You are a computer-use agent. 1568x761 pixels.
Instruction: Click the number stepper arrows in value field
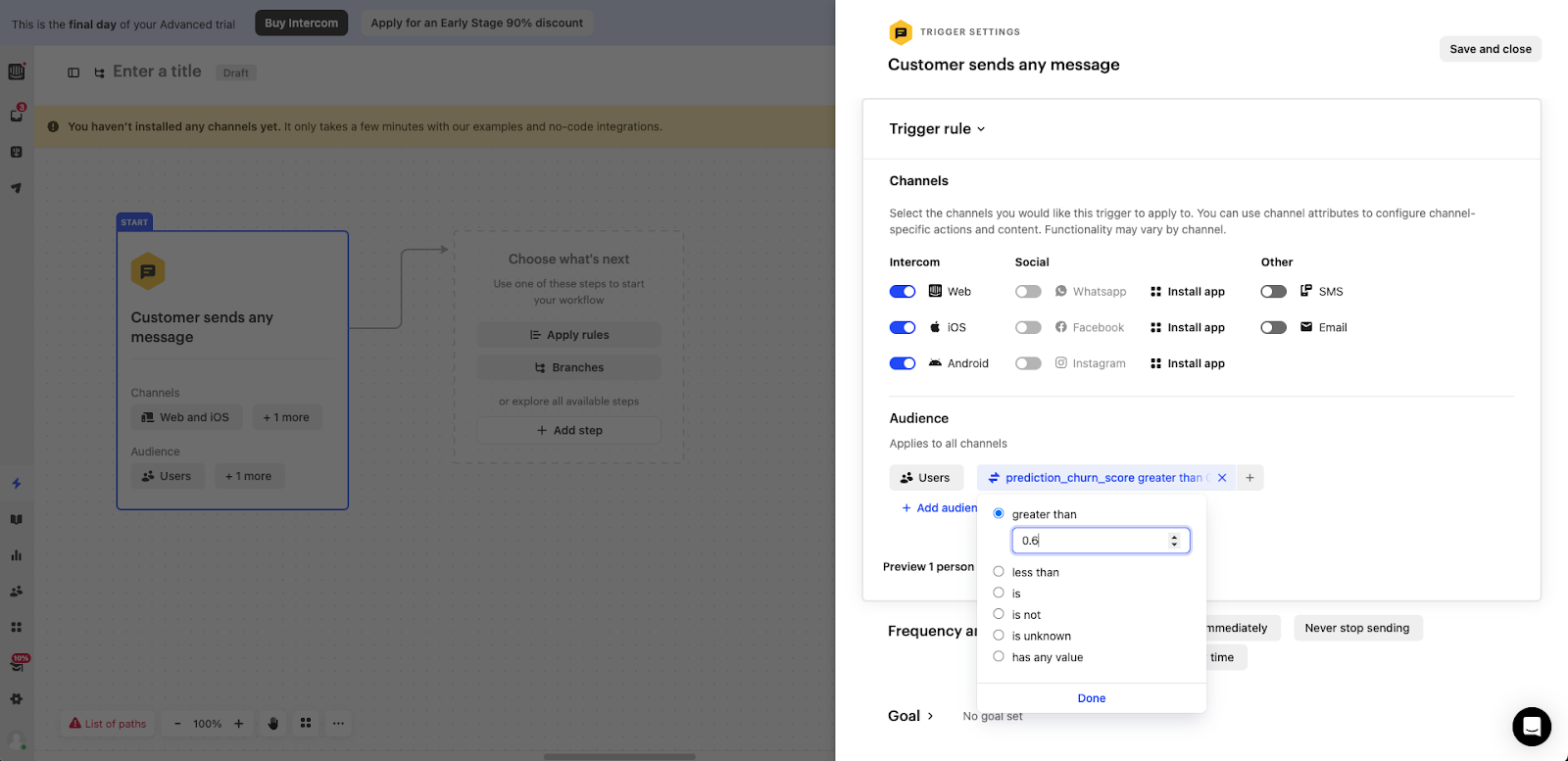pyautogui.click(x=1174, y=541)
